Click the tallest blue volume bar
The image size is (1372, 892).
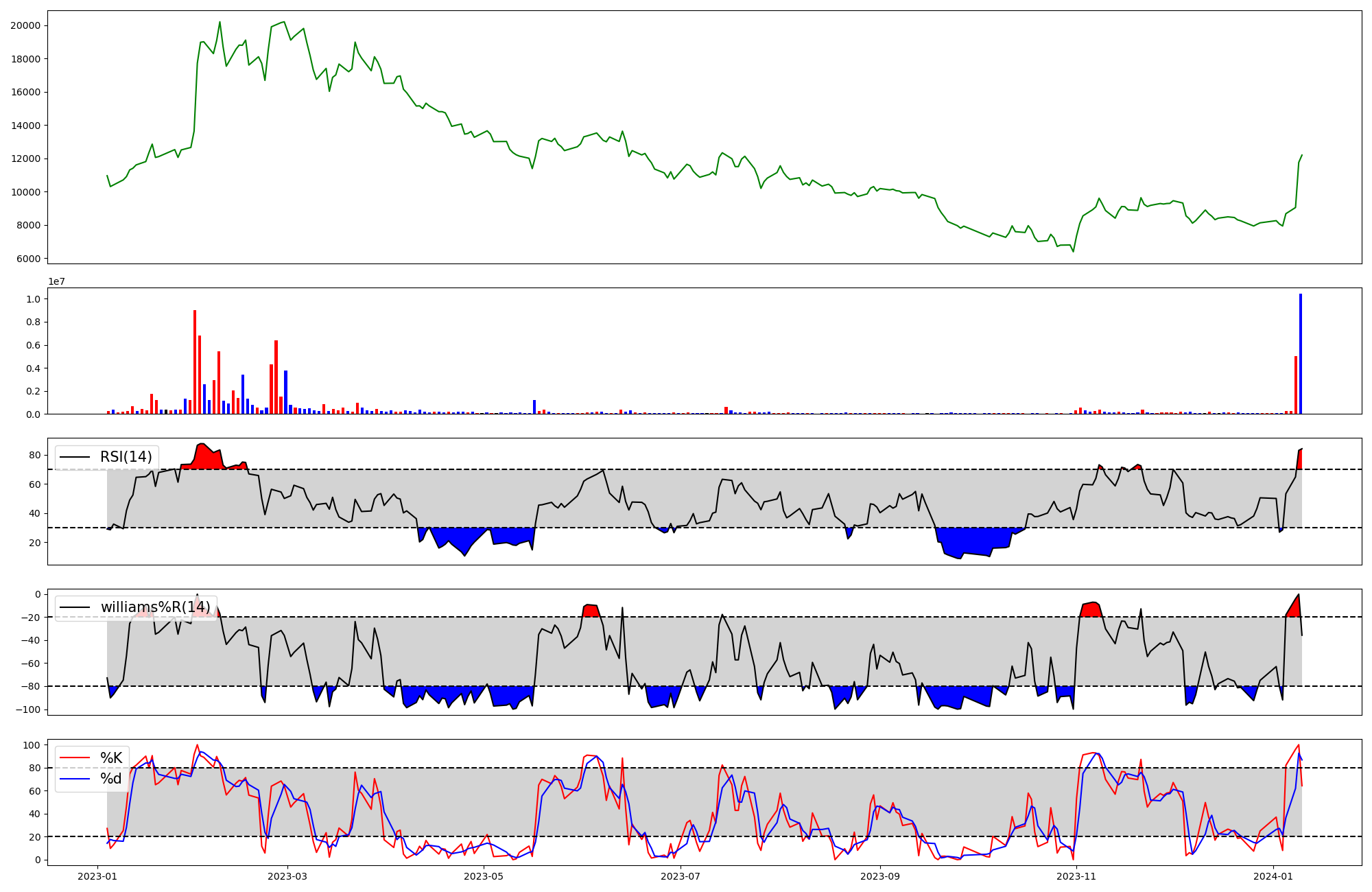pos(1300,353)
